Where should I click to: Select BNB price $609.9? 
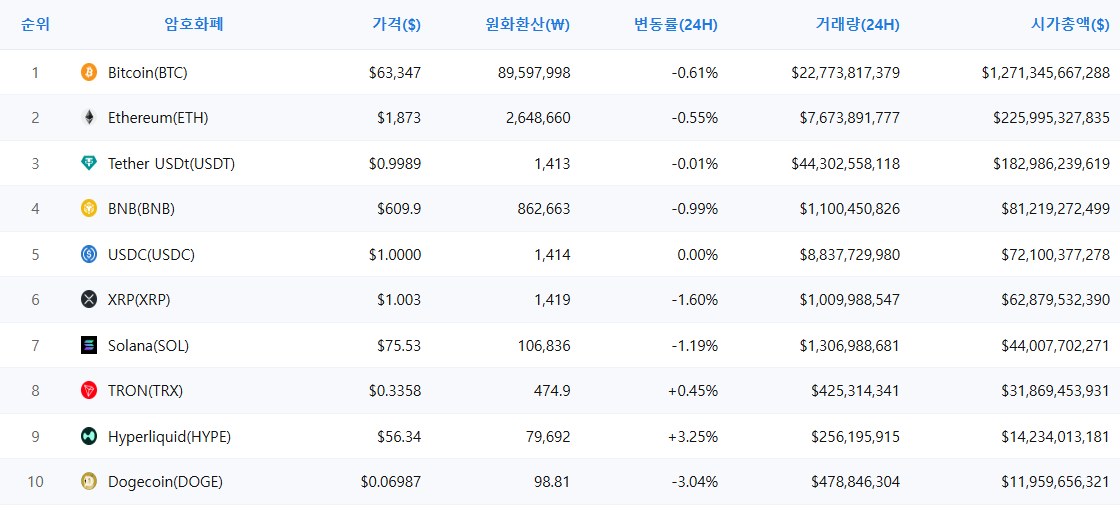[399, 208]
